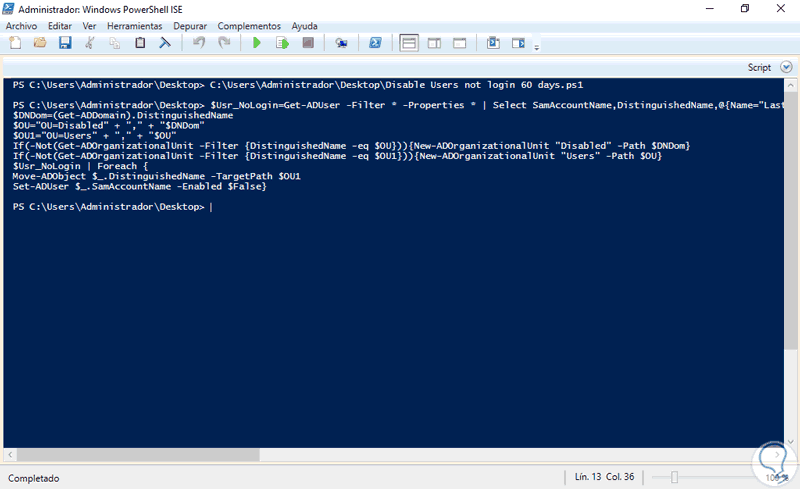This screenshot has height=489, width=800.
Task: Open the Herramientas menu
Action: click(x=135, y=26)
